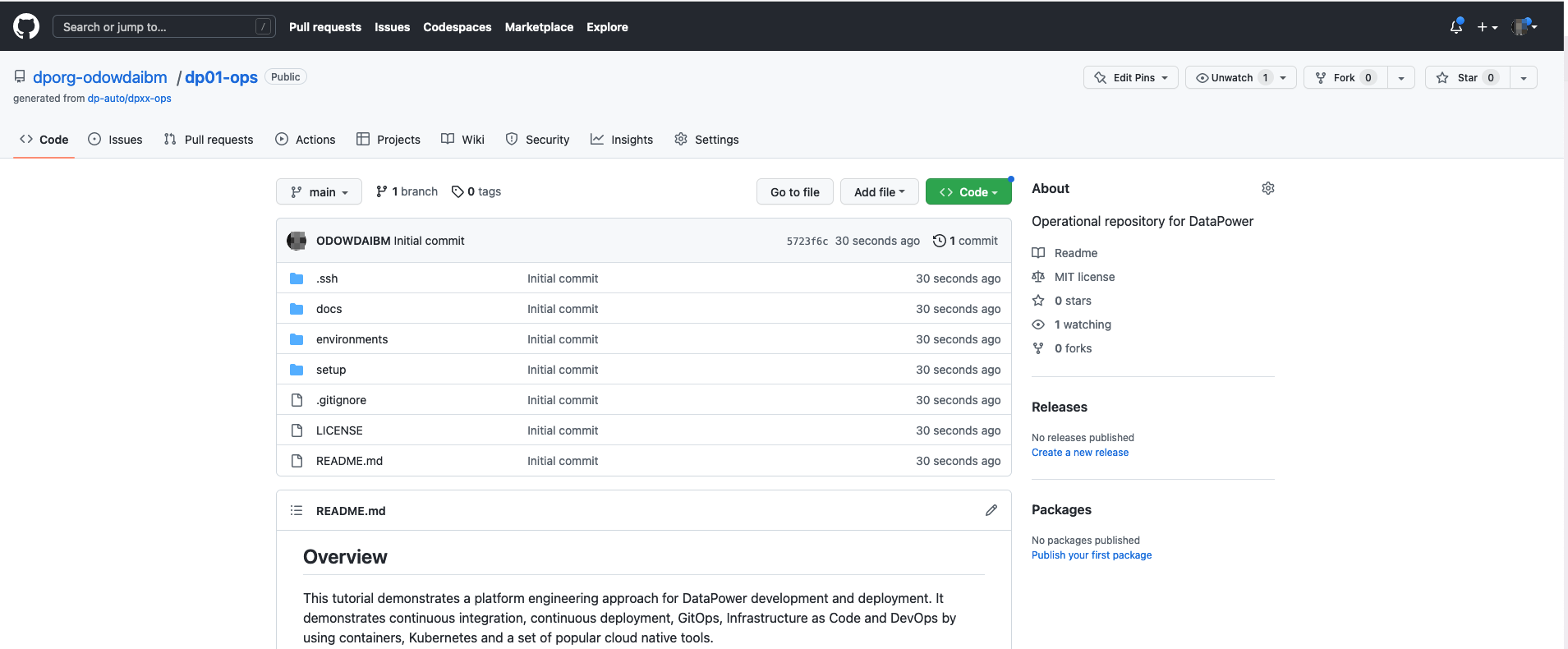
Task: Open the plus create-new menu
Action: (x=1488, y=27)
